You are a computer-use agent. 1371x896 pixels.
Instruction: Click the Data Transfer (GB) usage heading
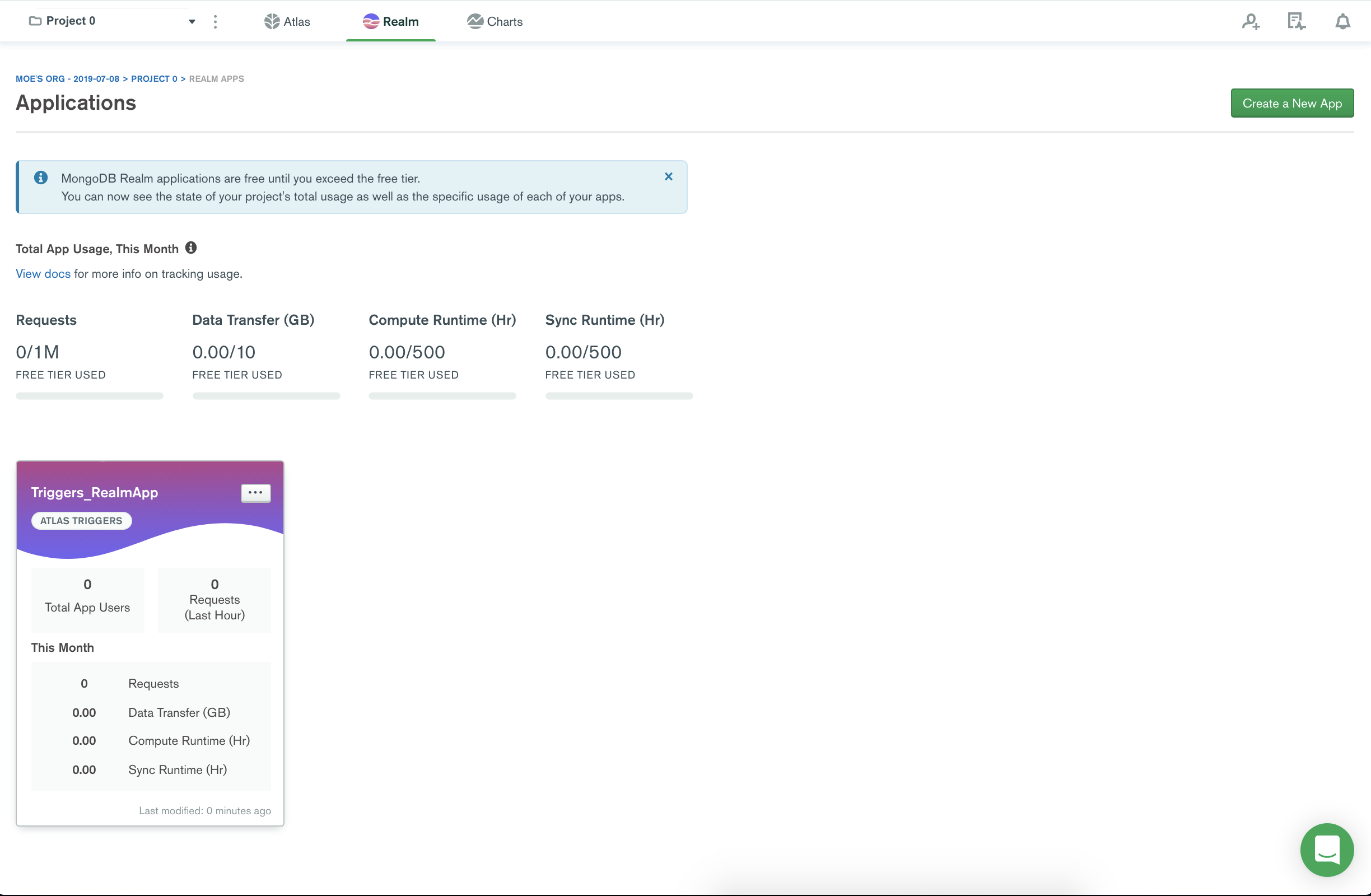point(254,320)
